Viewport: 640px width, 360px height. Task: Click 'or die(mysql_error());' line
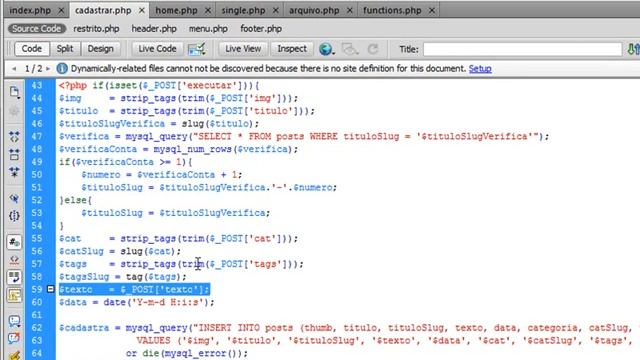[x=187, y=353]
